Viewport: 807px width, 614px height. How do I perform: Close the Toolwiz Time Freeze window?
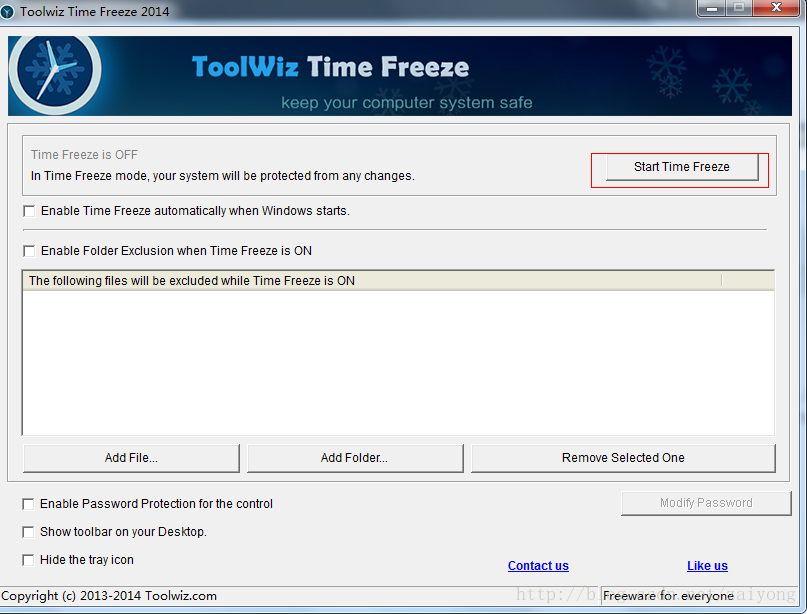click(777, 8)
